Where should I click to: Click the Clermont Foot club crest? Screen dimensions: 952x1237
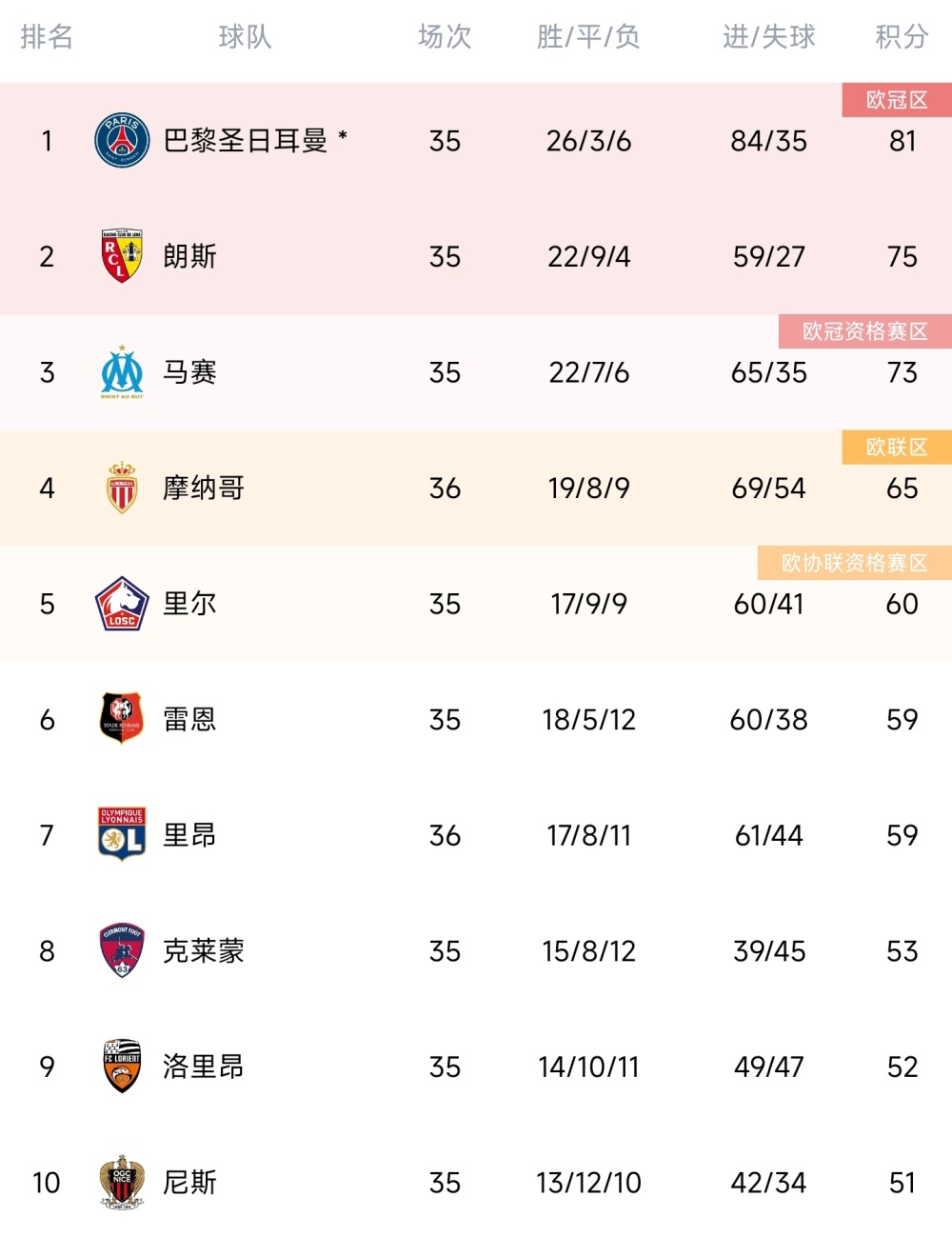(x=122, y=950)
